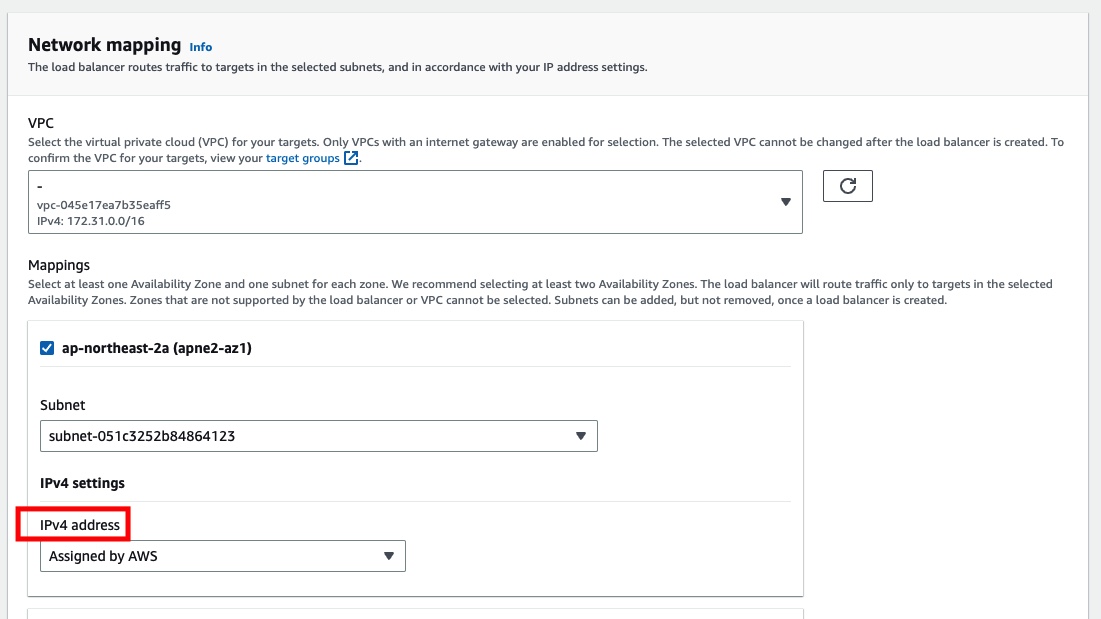1101x619 pixels.
Task: Click the external link icon after target groups
Action: pyautogui.click(x=351, y=158)
